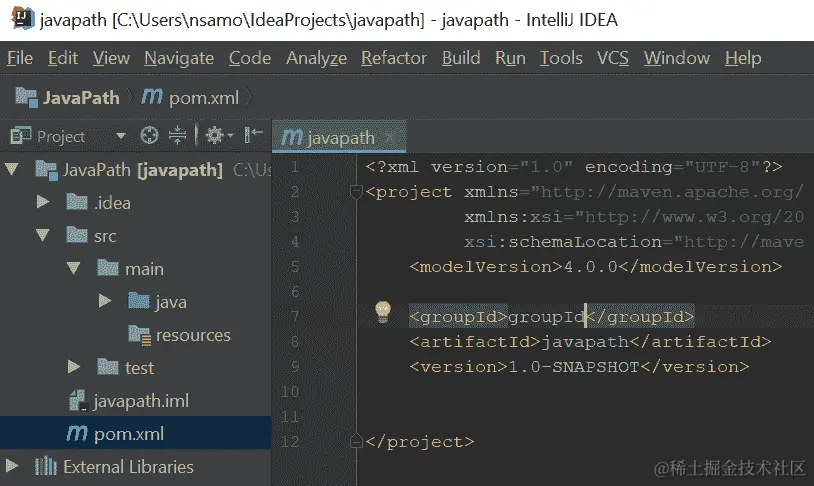
Task: Click the javapath.iml file icon
Action: (x=78, y=400)
